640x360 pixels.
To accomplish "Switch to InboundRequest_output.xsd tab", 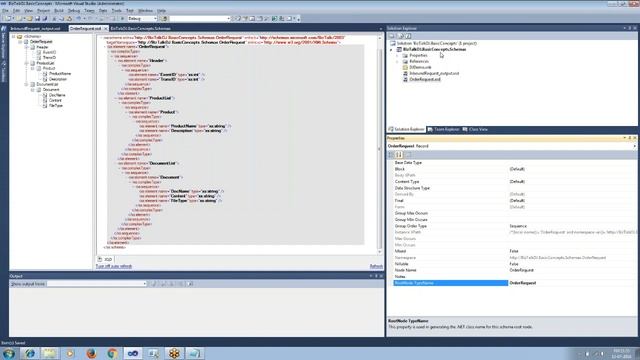I will (35, 29).
